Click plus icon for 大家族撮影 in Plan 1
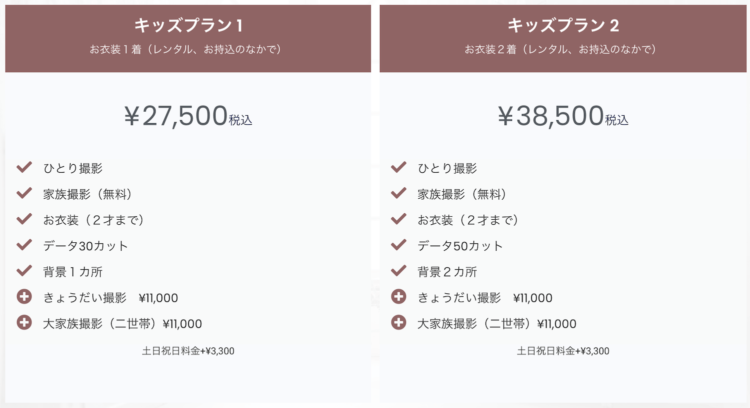This screenshot has height=408, width=750. point(24,322)
